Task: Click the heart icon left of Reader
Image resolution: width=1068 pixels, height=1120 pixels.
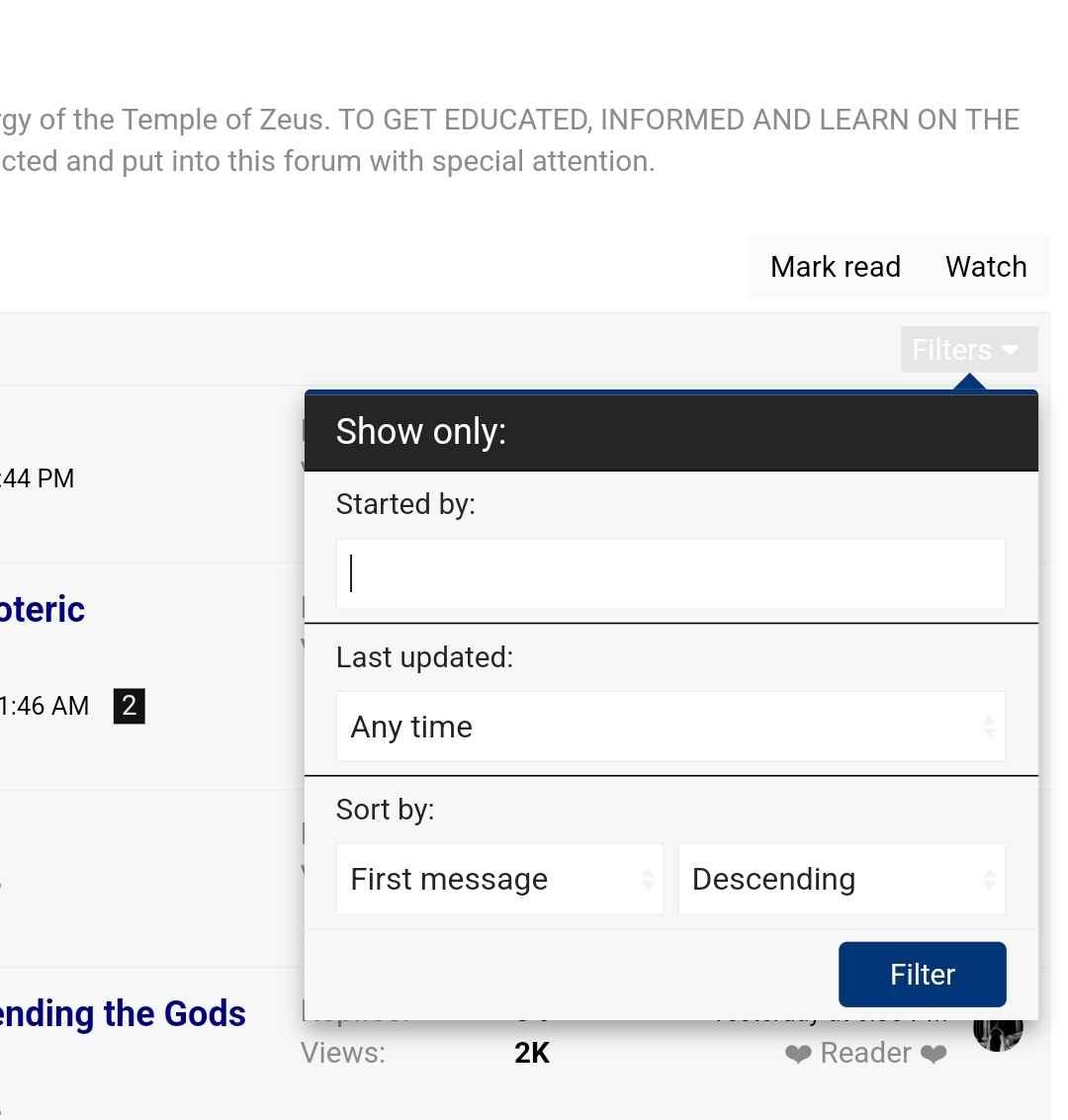Action: tap(798, 1055)
